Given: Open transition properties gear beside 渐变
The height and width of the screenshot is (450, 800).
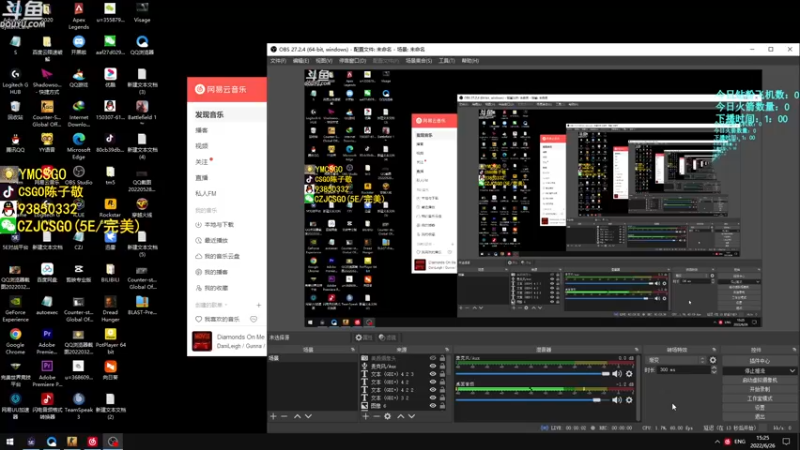Looking at the screenshot, I should pos(713,360).
